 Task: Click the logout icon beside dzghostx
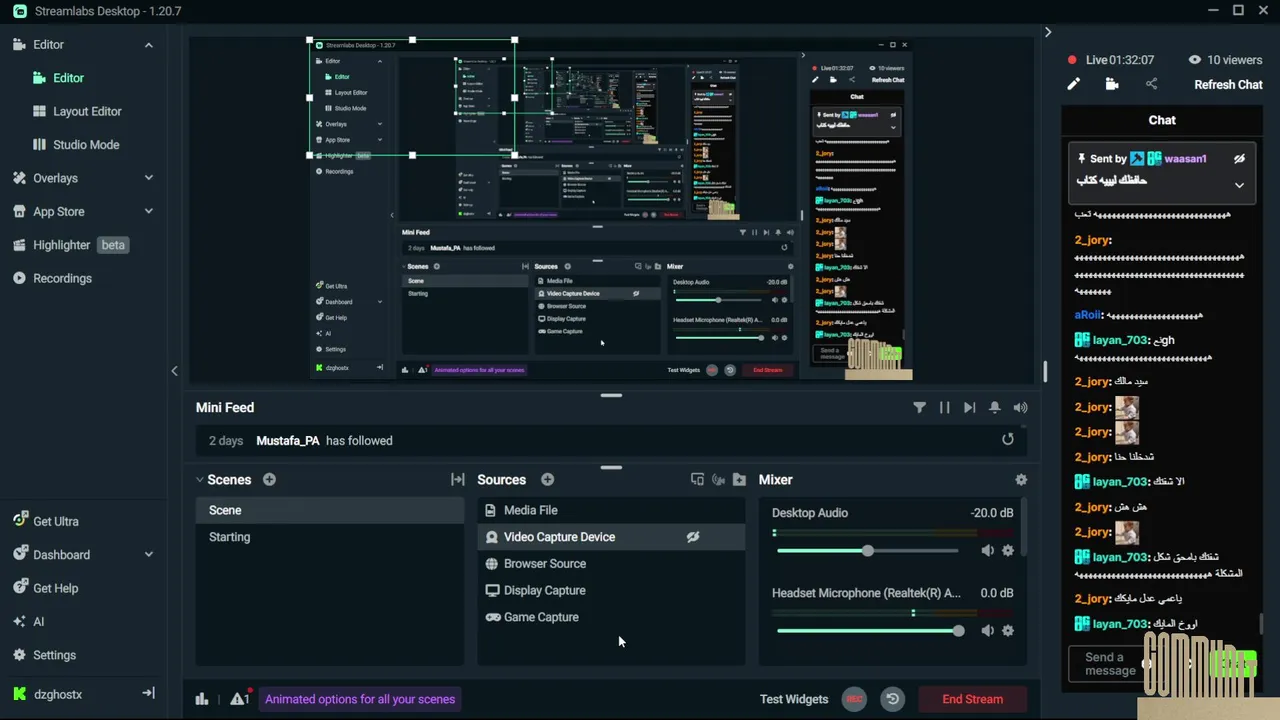tap(148, 693)
